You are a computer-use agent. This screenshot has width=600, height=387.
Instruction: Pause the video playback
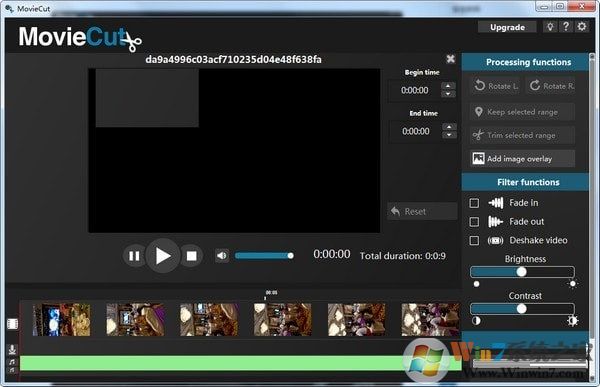coord(134,256)
